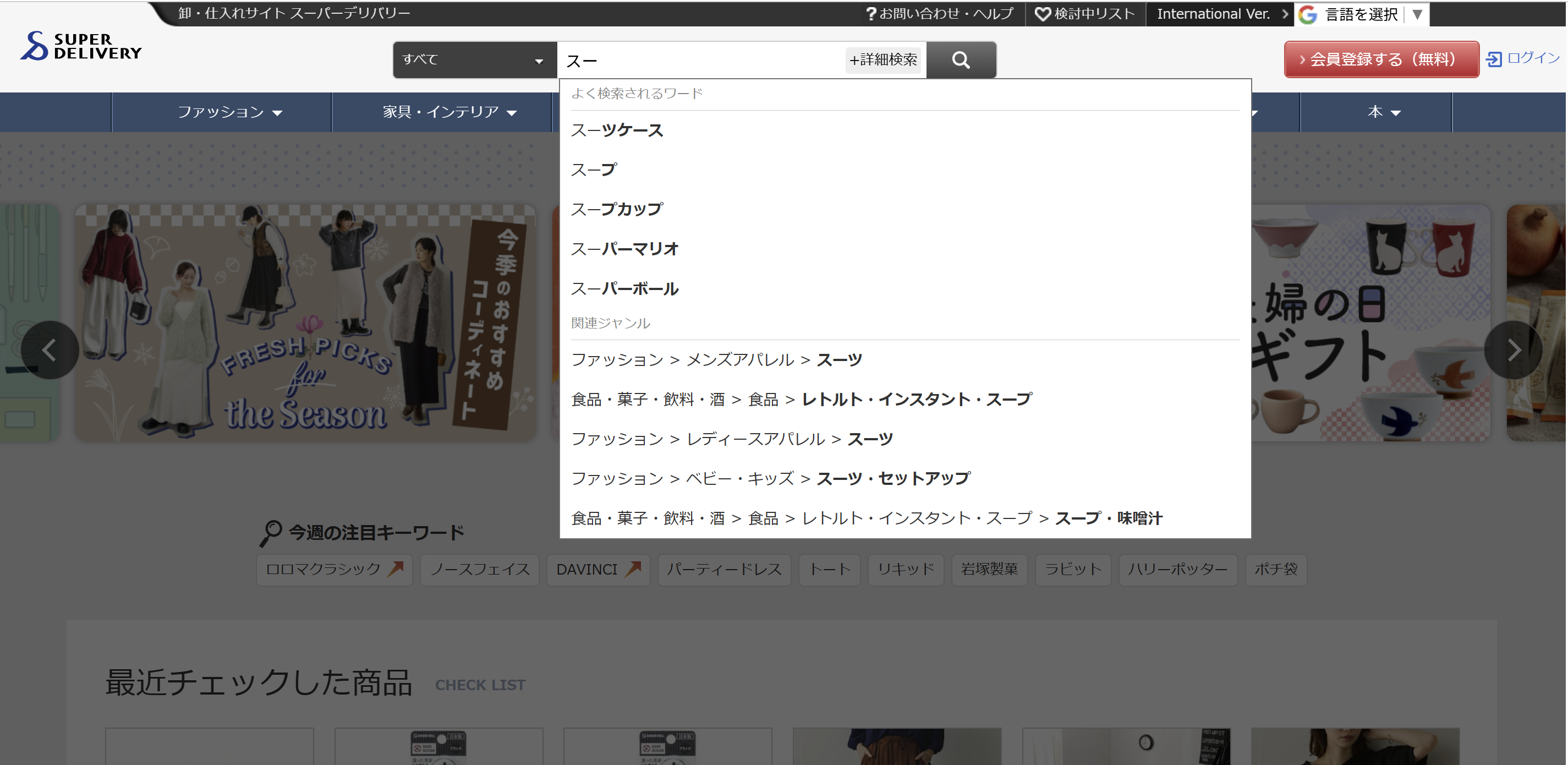Go to previous banner slide arrow
This screenshot has height=765, width=1568.
pyautogui.click(x=50, y=349)
